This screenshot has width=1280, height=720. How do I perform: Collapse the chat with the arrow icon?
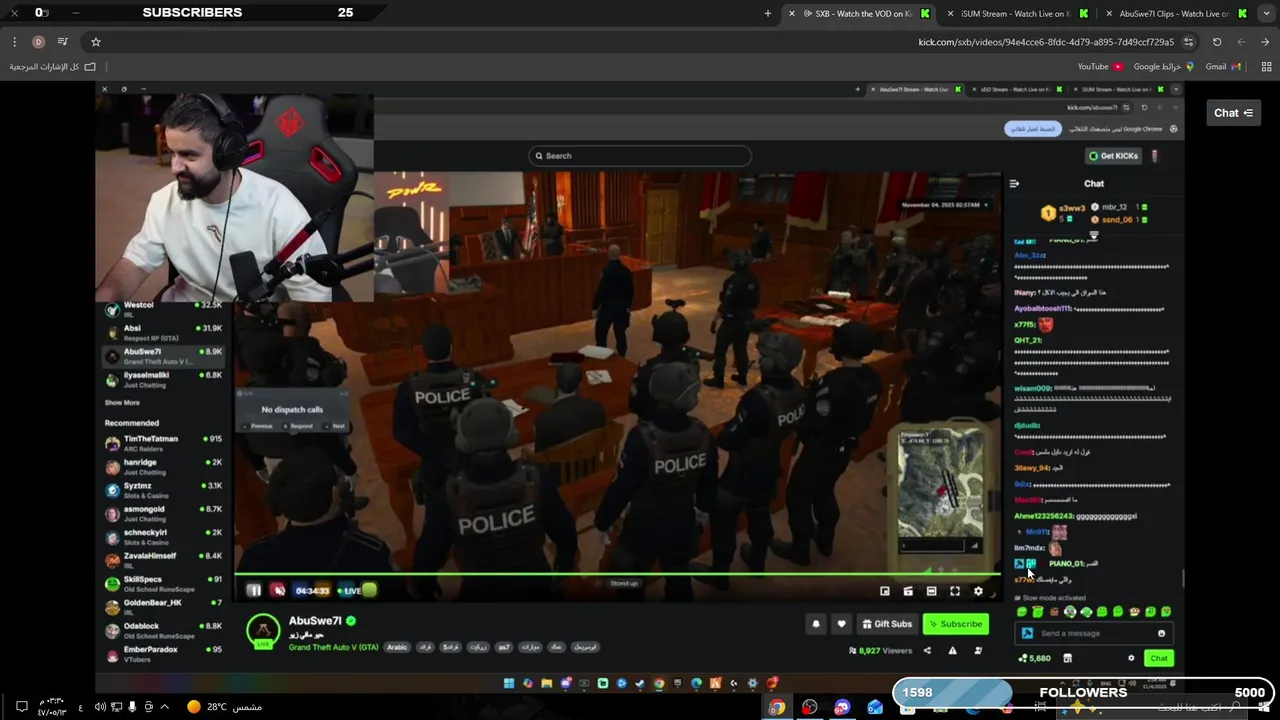1014,184
